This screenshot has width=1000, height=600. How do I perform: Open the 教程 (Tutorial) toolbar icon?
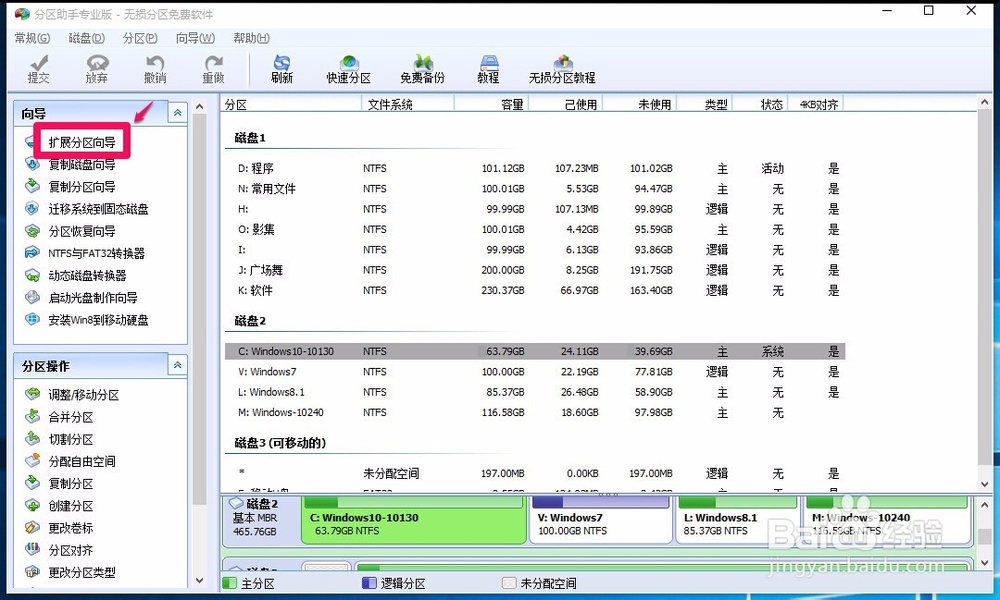488,67
